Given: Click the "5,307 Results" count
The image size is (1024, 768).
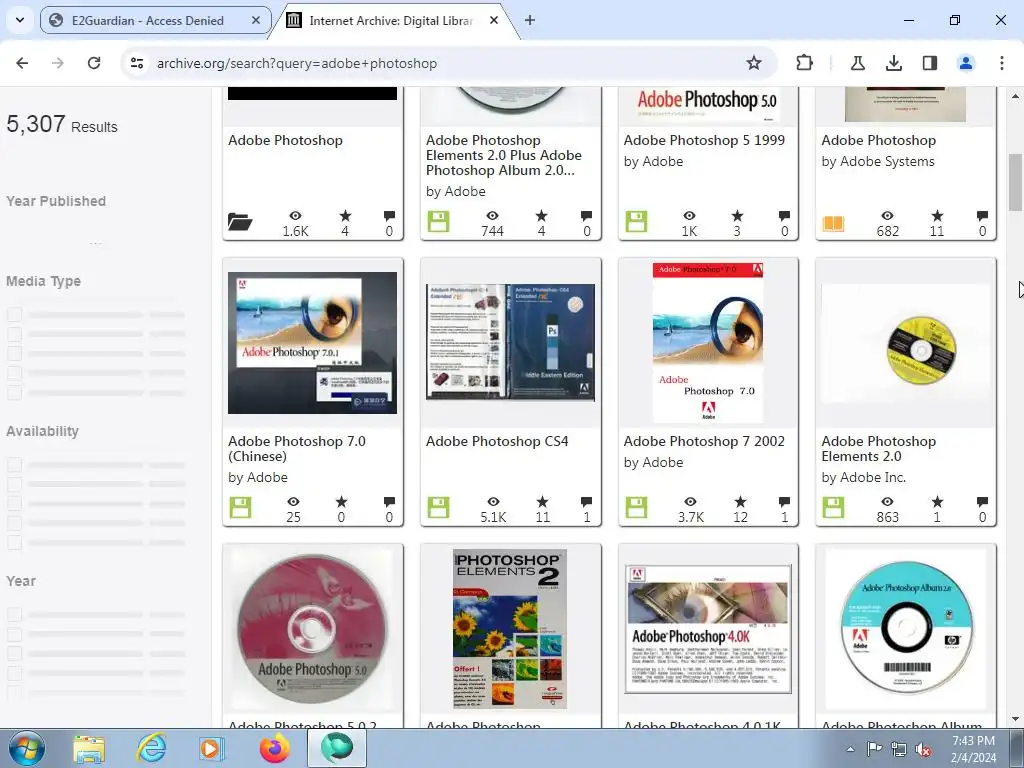Looking at the screenshot, I should pos(62,124).
